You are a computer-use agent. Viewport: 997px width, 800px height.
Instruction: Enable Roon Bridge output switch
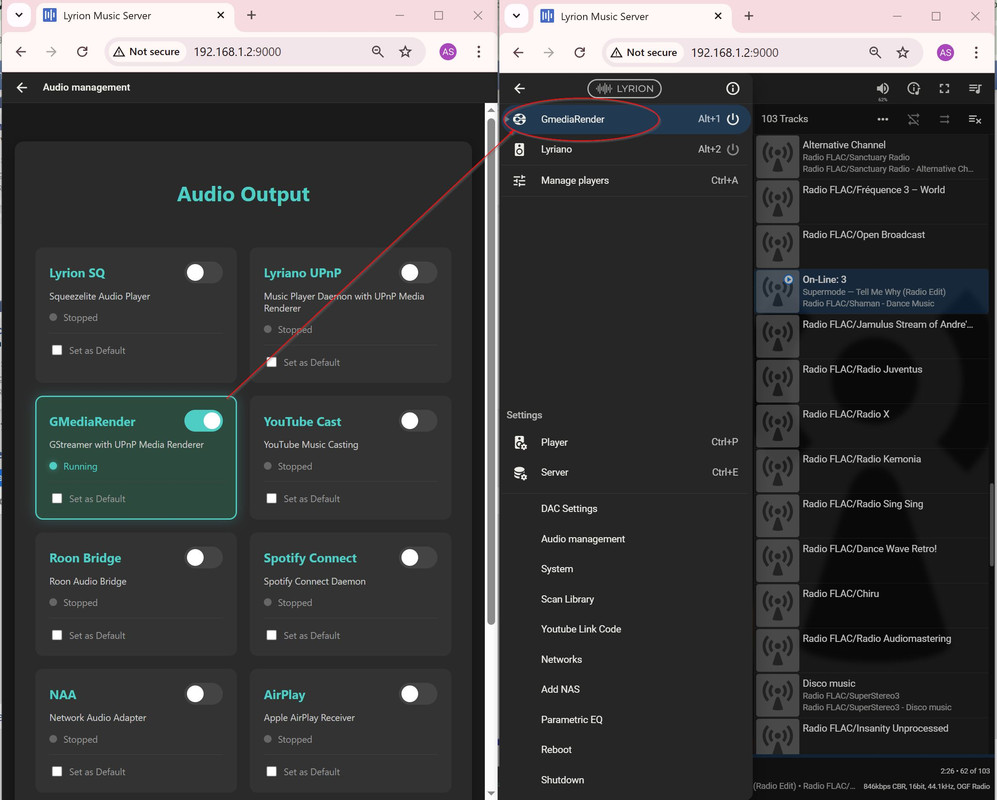(x=203, y=558)
